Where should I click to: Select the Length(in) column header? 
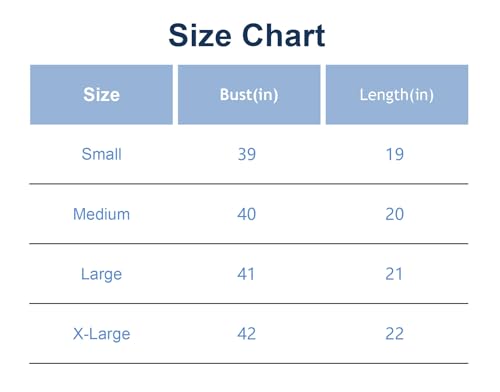397,95
